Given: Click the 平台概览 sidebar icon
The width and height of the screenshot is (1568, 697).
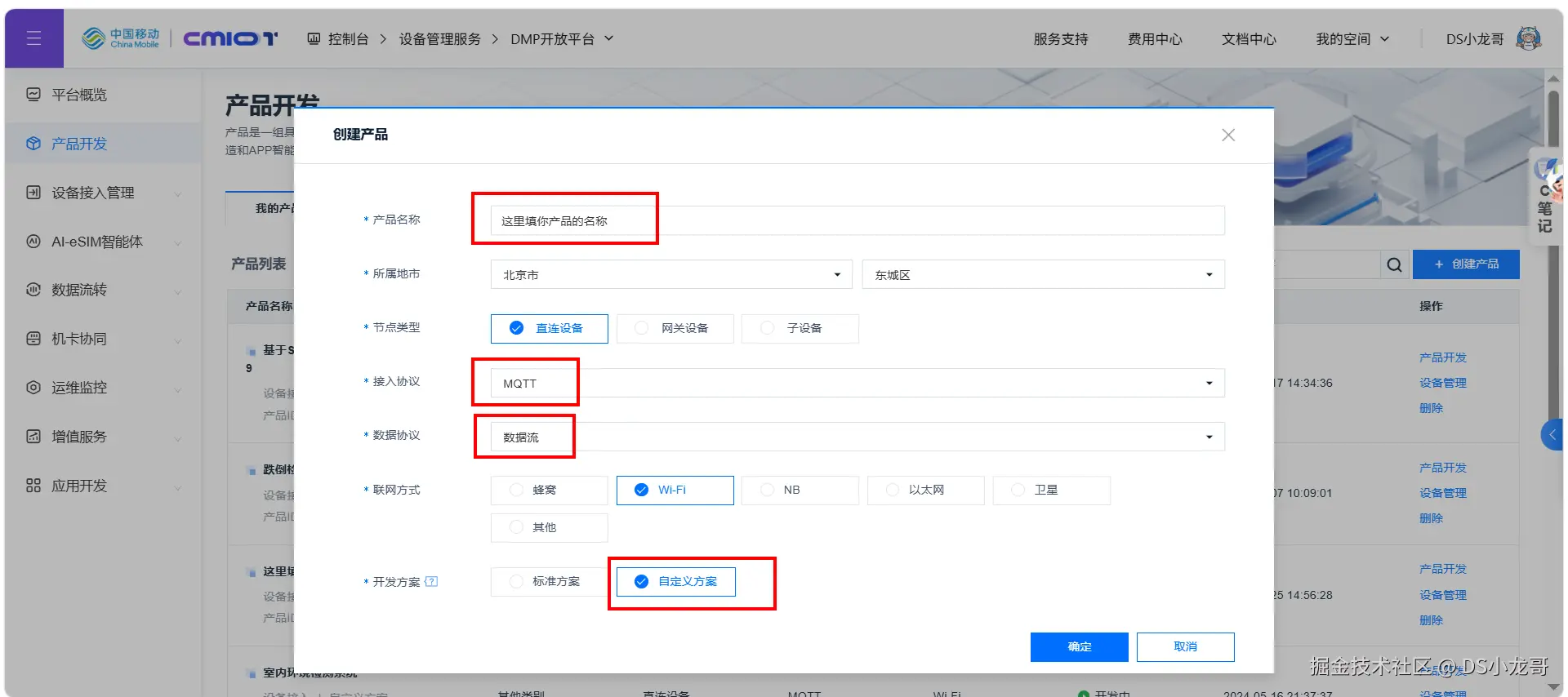Looking at the screenshot, I should click(x=33, y=95).
